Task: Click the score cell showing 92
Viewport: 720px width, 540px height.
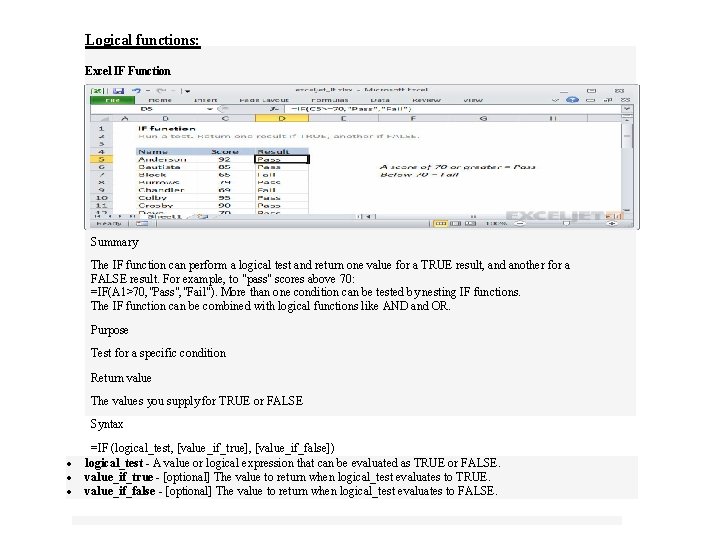Action: pyautogui.click(x=225, y=159)
